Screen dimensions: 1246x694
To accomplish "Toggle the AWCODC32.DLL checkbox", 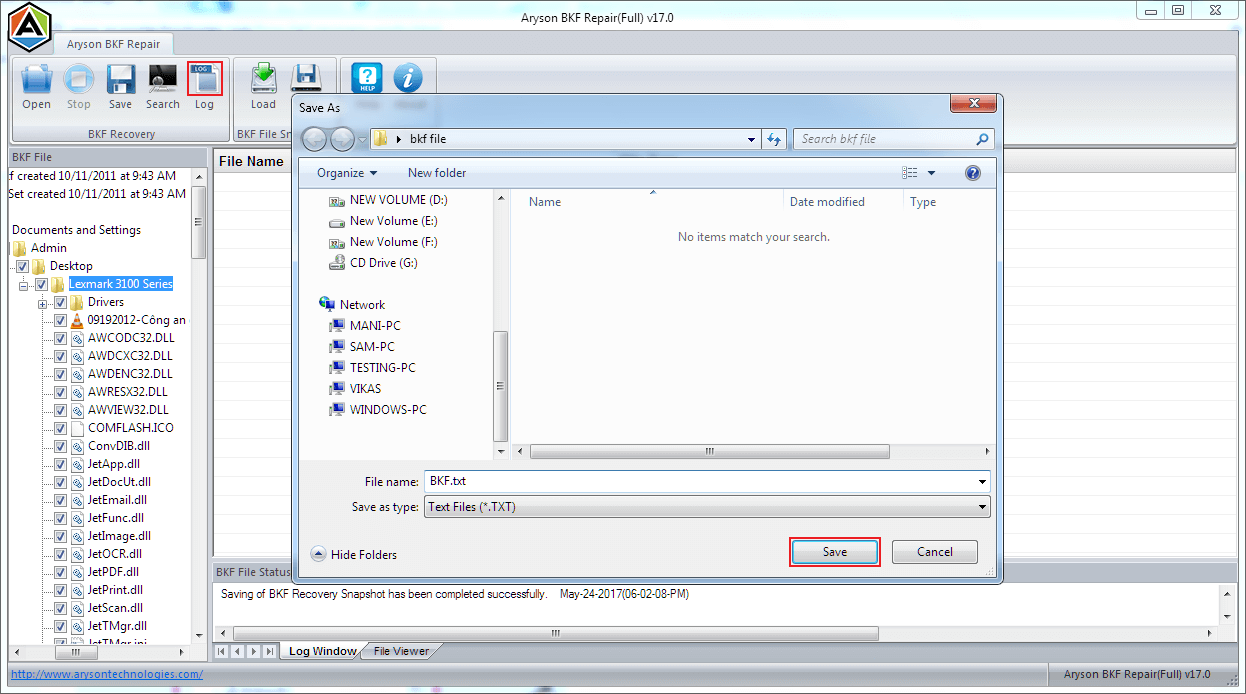I will [61, 338].
